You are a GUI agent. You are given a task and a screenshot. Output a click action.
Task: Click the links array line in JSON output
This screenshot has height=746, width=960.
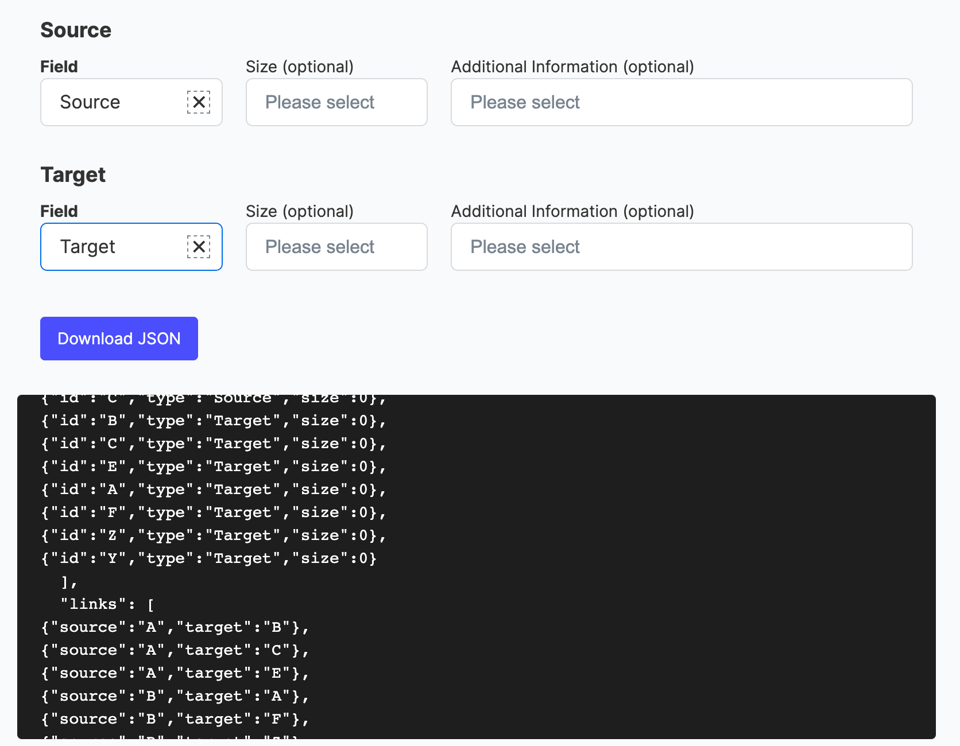pyautogui.click(x=95, y=603)
